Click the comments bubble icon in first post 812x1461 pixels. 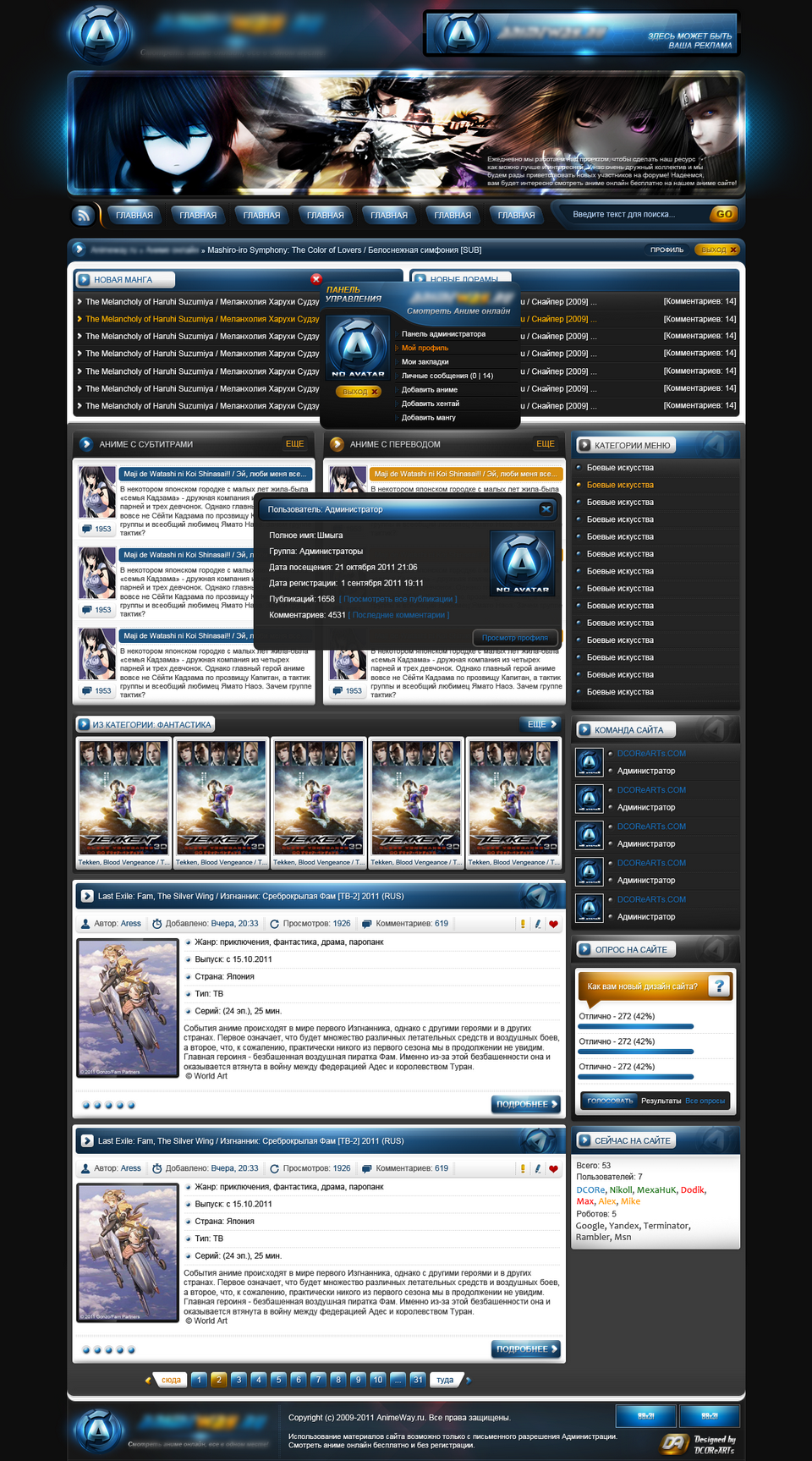[x=367, y=924]
